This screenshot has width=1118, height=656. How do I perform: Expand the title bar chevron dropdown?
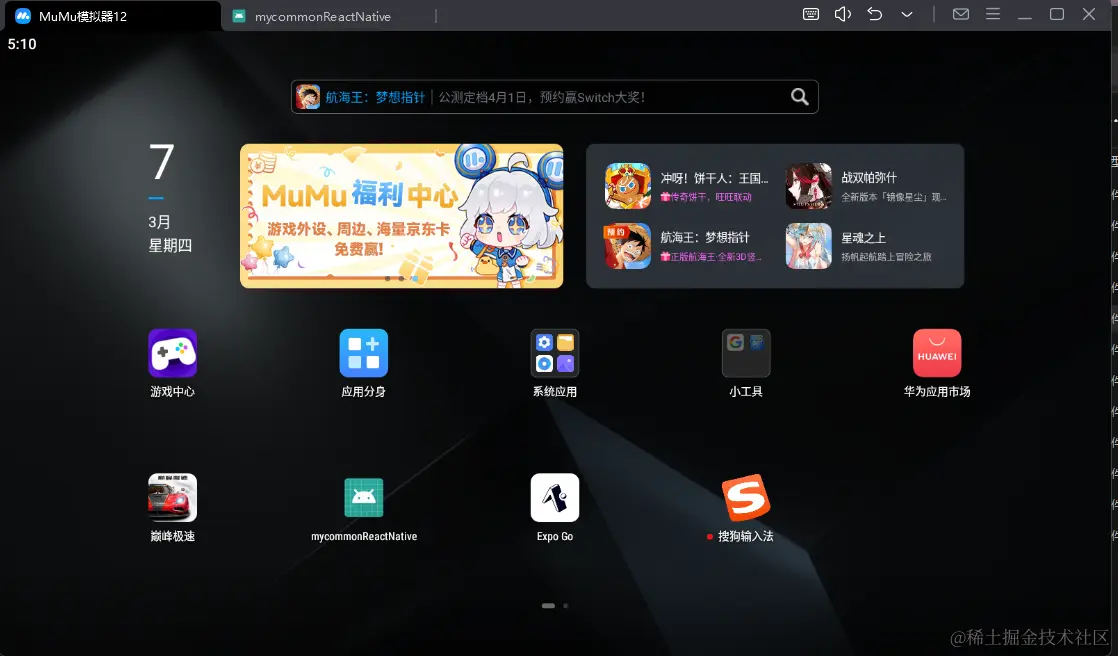click(x=907, y=14)
